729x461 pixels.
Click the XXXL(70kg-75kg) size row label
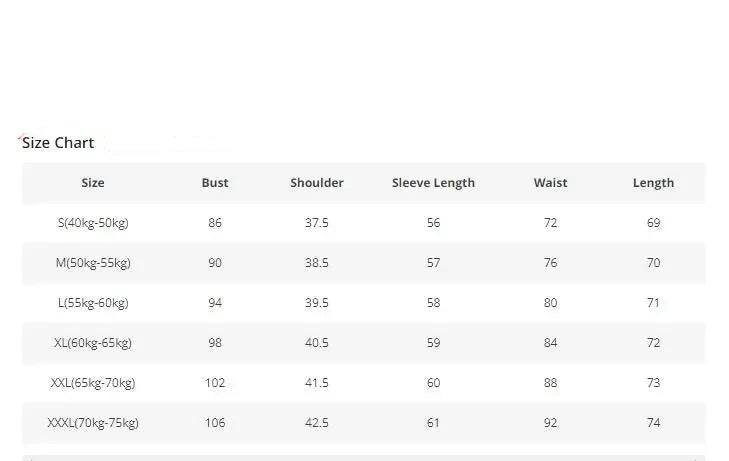93,423
